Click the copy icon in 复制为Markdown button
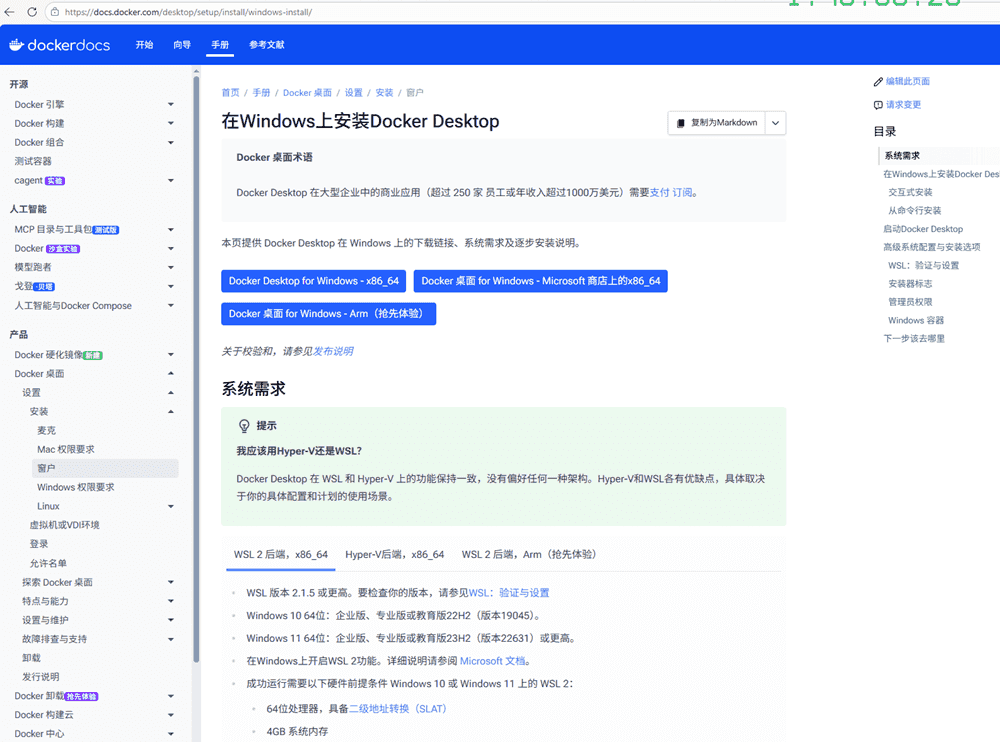 [681, 123]
